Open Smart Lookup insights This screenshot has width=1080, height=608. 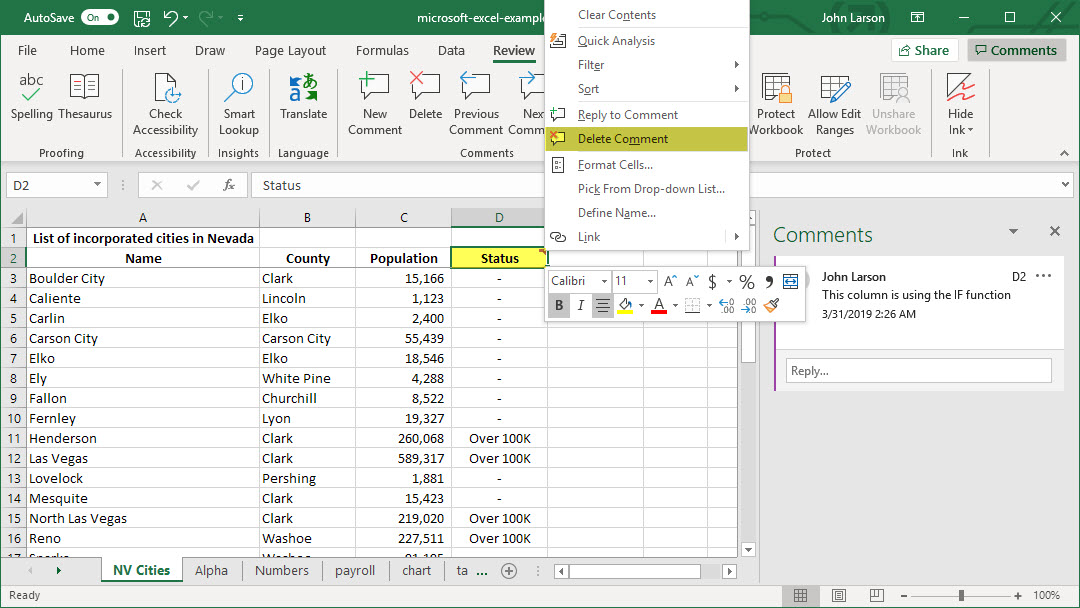pyautogui.click(x=238, y=103)
